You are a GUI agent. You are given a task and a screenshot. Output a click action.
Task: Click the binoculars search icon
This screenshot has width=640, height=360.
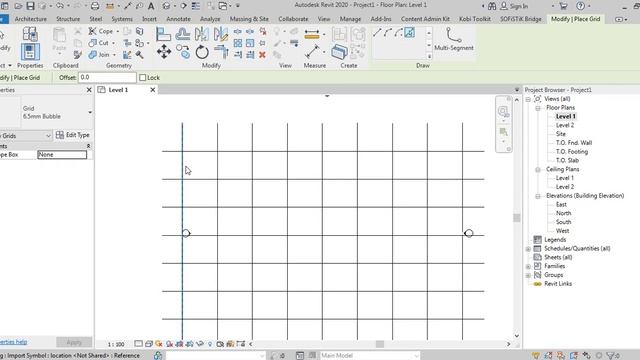(x=492, y=6)
